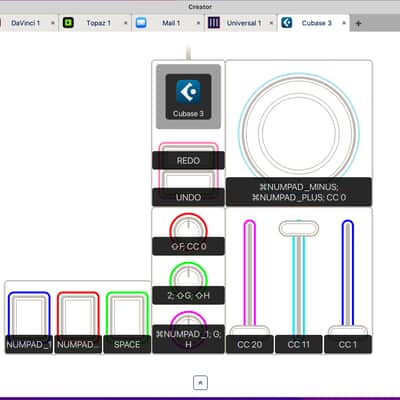400x400 pixels.
Task: Click the NUMPAD_1 button label
Action: (x=29, y=344)
